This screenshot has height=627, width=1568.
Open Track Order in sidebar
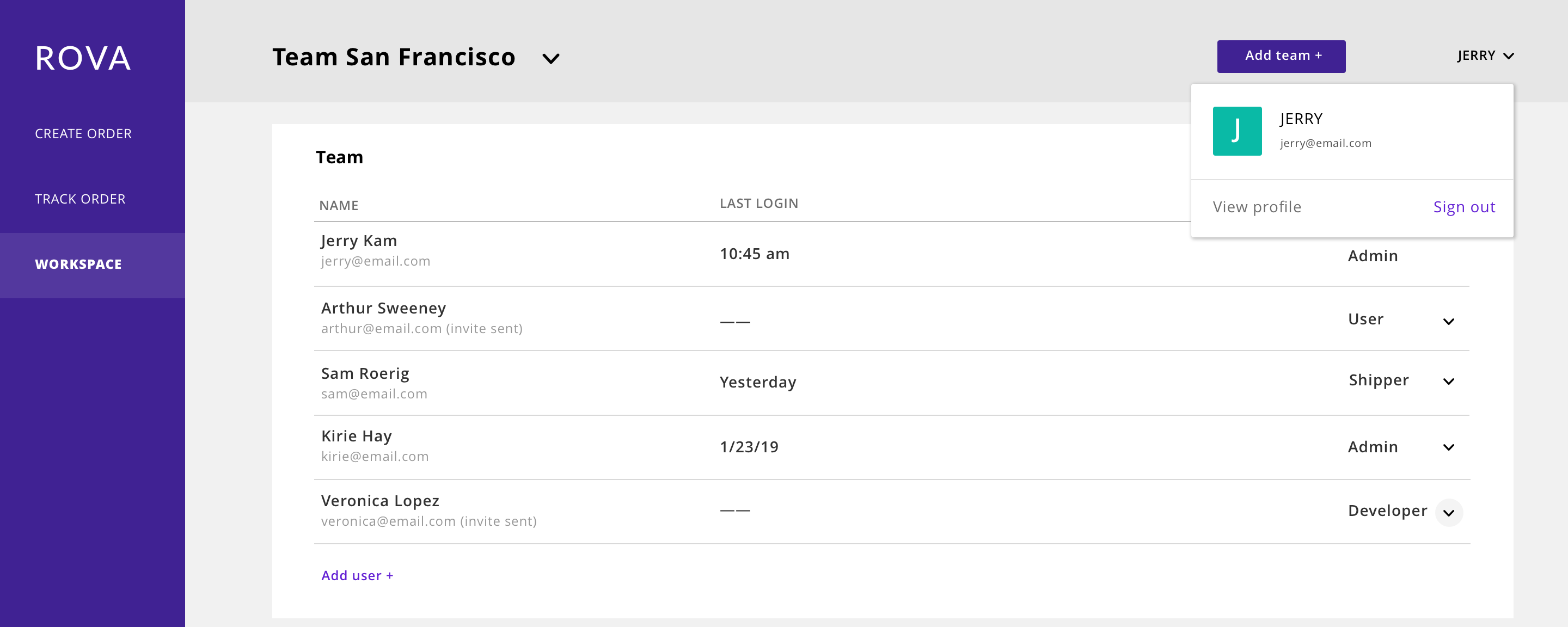tap(81, 199)
